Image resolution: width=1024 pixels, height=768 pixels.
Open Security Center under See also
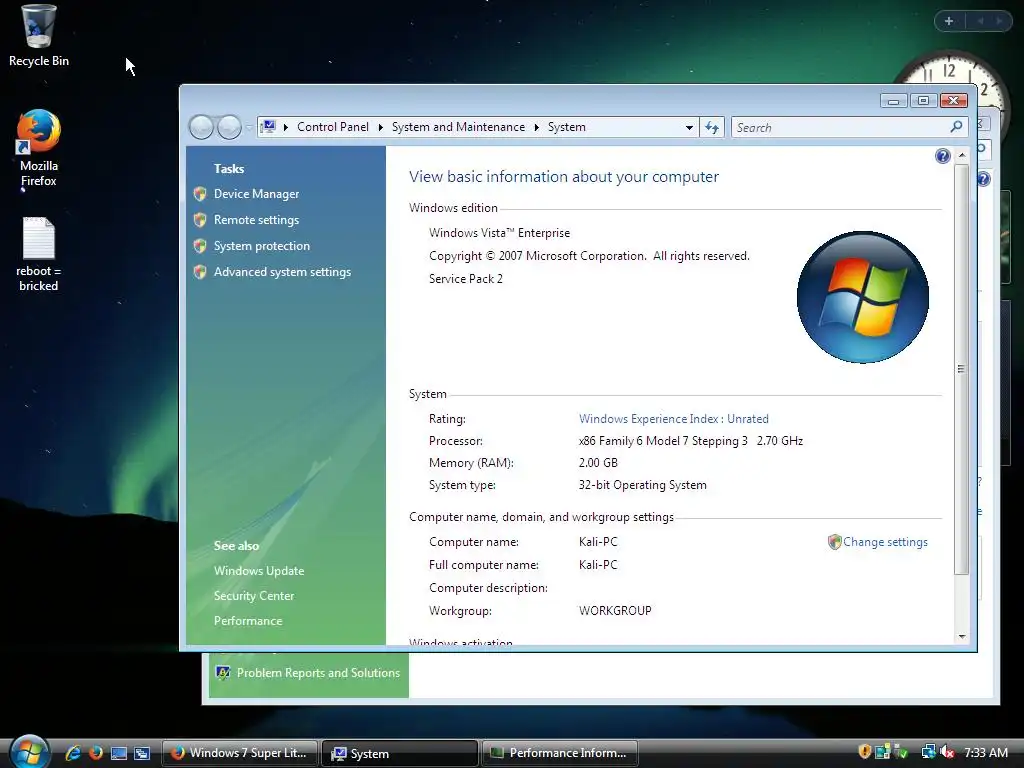click(x=253, y=596)
